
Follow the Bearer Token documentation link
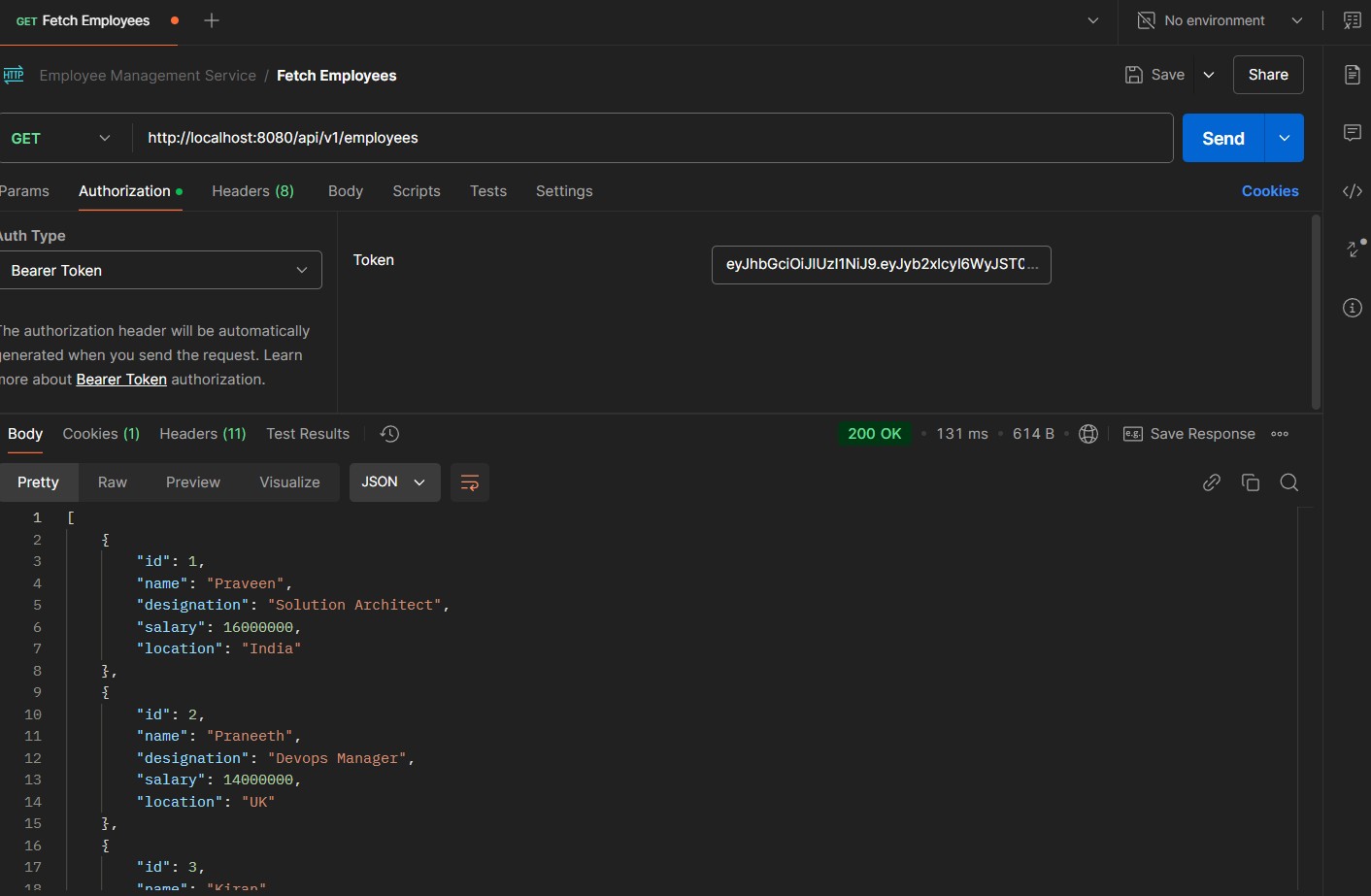pyautogui.click(x=121, y=380)
